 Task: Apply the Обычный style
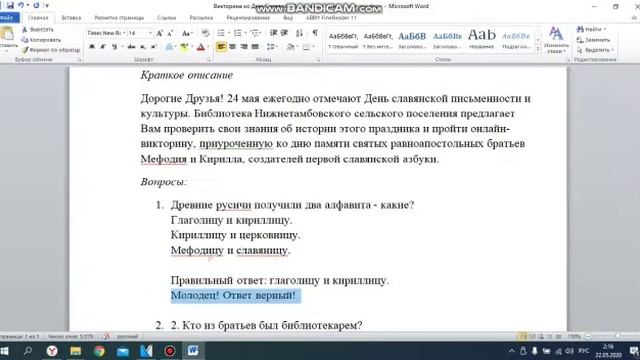pyautogui.click(x=343, y=40)
